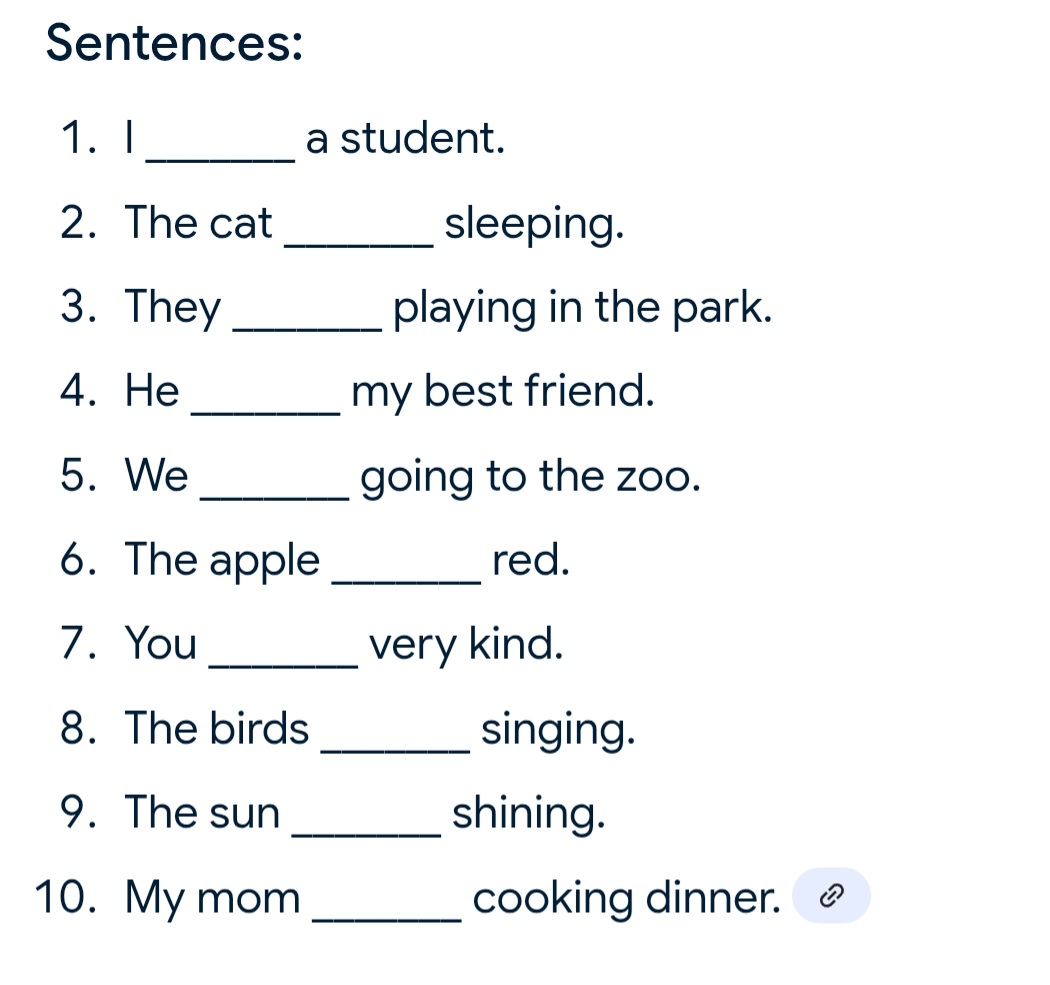This screenshot has width=1050, height=985.
Task: Click the text 'very kind.'
Action: click(x=466, y=645)
